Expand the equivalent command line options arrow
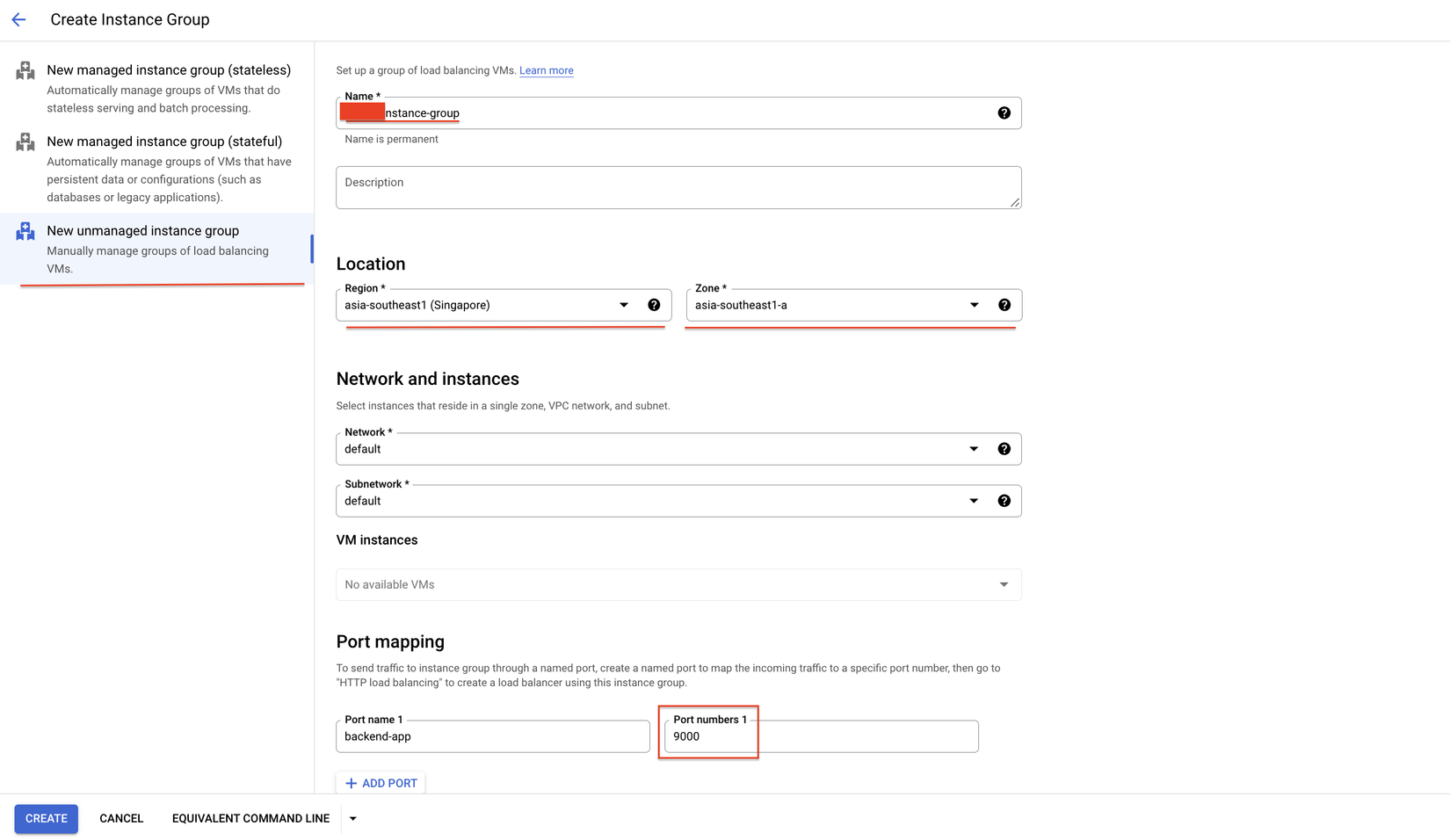This screenshot has height=840, width=1450. pos(353,819)
